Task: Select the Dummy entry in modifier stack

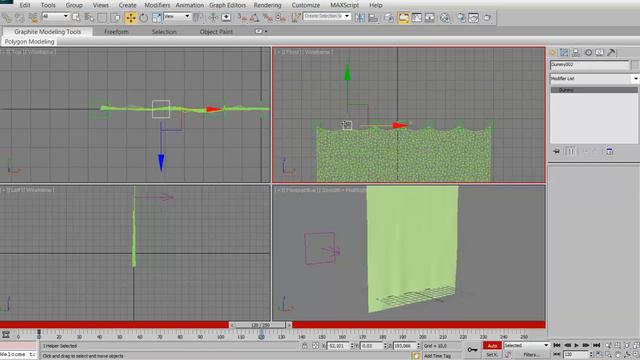Action: (594, 90)
